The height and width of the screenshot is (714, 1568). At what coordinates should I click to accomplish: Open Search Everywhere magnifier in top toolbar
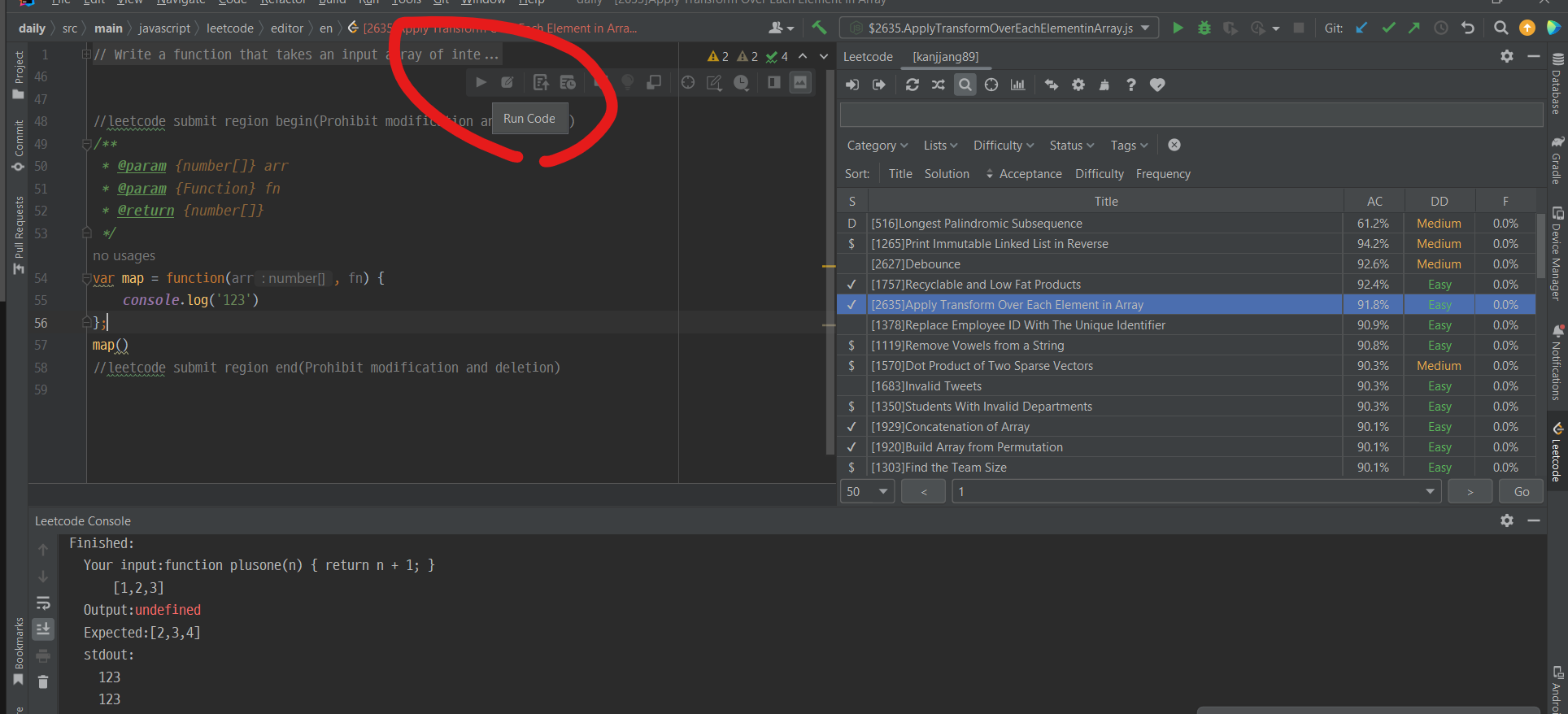[x=1500, y=28]
